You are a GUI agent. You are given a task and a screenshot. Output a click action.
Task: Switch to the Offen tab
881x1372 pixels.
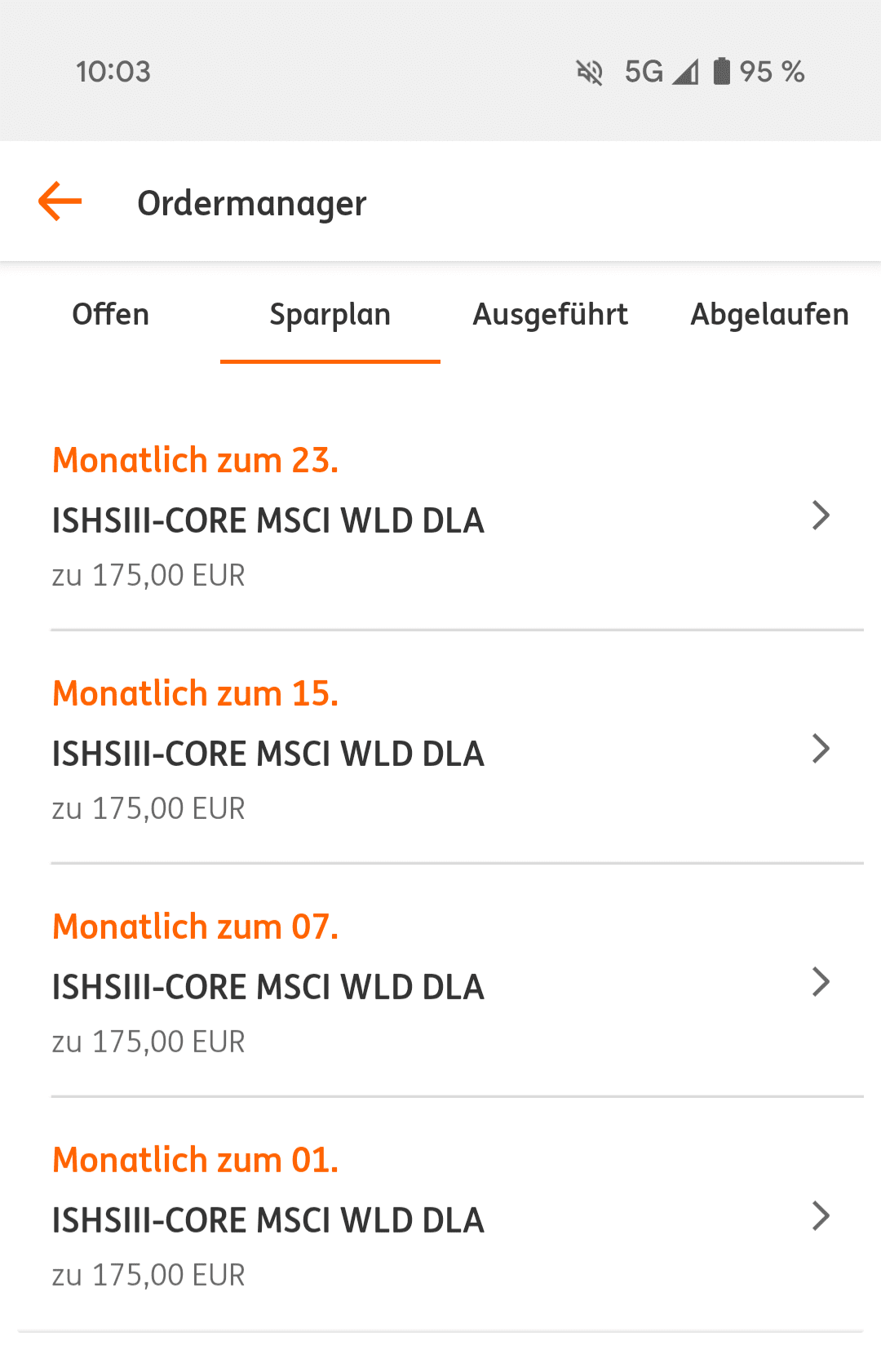(x=111, y=315)
